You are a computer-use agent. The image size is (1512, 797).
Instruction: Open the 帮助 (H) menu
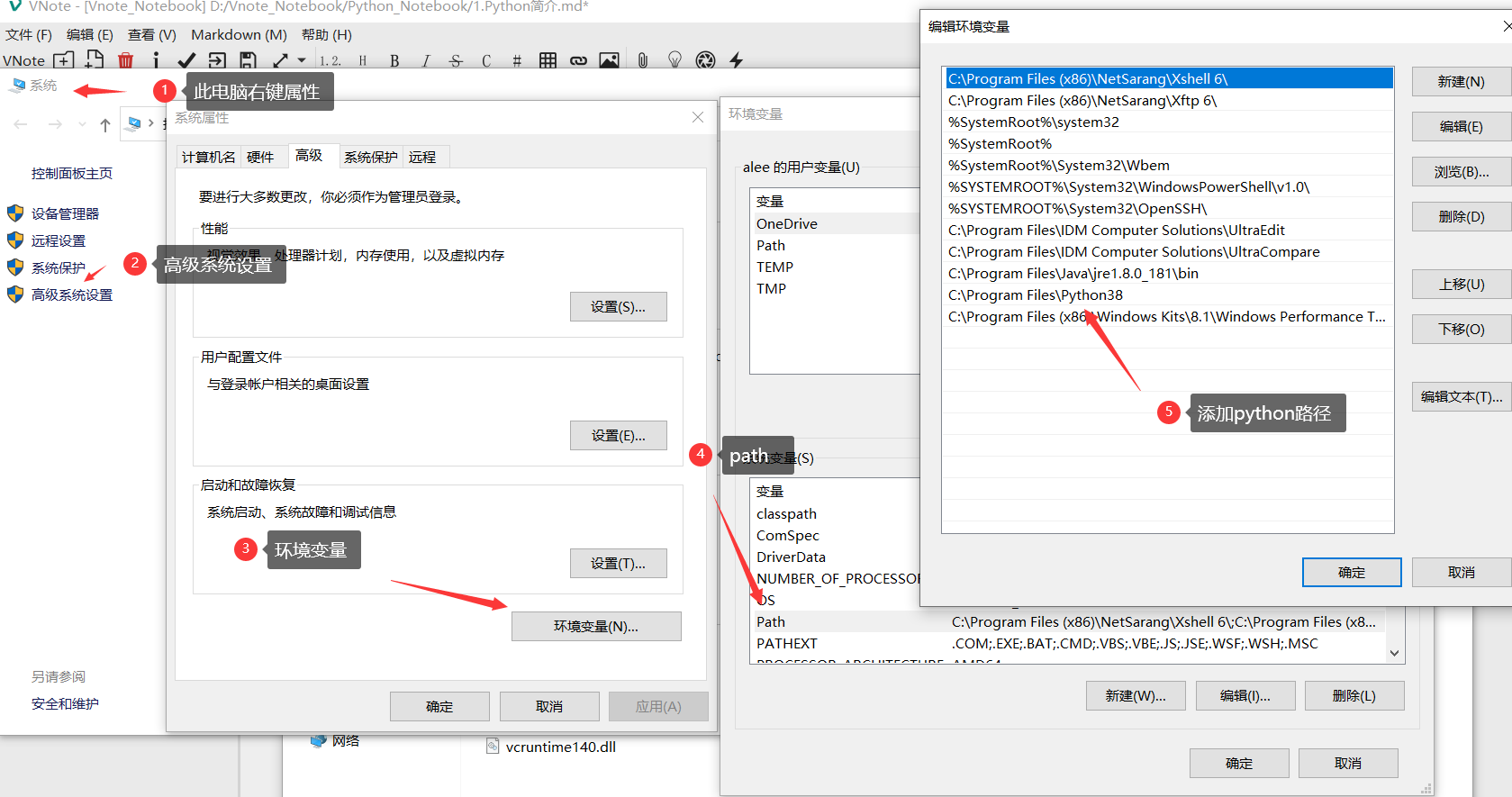click(x=327, y=34)
